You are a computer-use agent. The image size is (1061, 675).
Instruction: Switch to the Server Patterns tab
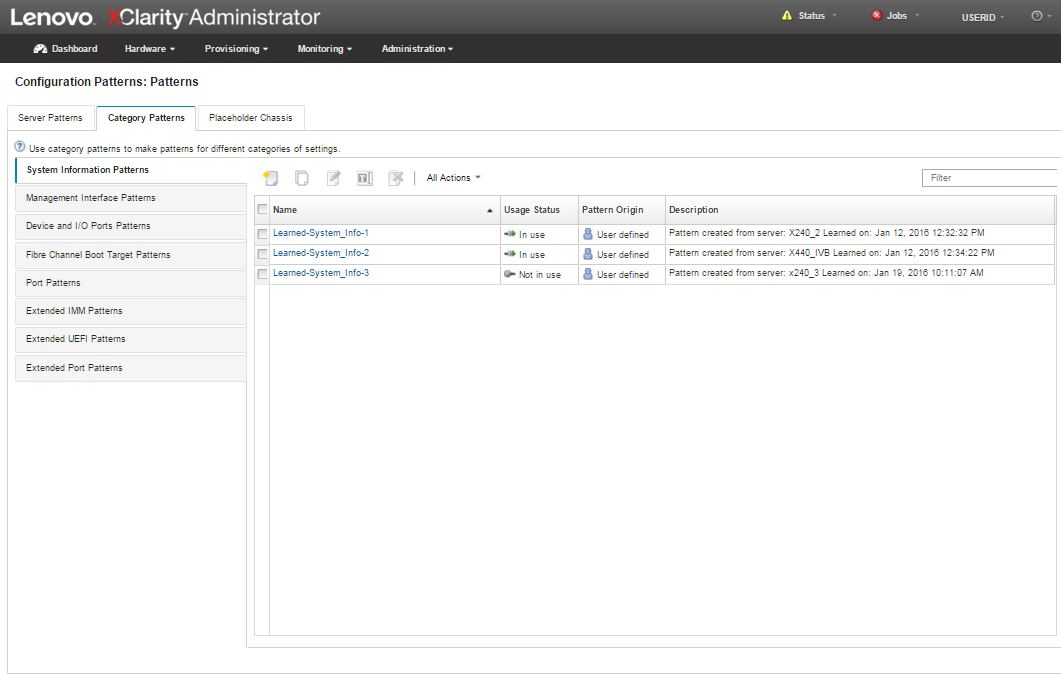(x=51, y=118)
